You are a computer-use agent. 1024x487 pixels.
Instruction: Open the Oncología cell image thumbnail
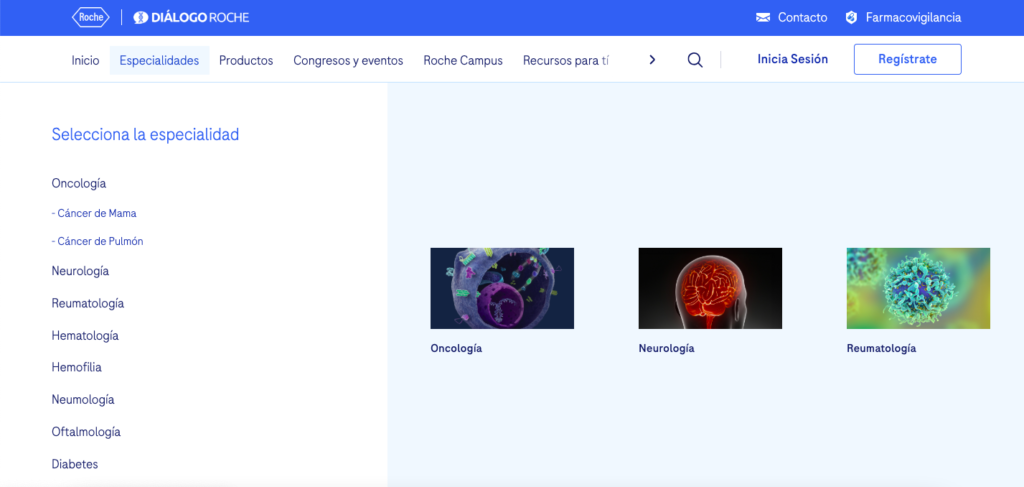[x=502, y=288]
